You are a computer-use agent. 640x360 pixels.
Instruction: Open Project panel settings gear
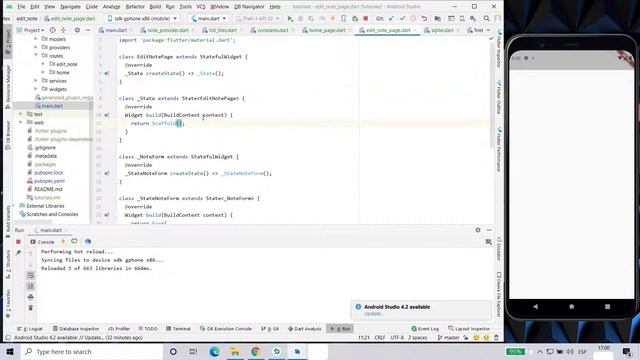click(x=77, y=30)
